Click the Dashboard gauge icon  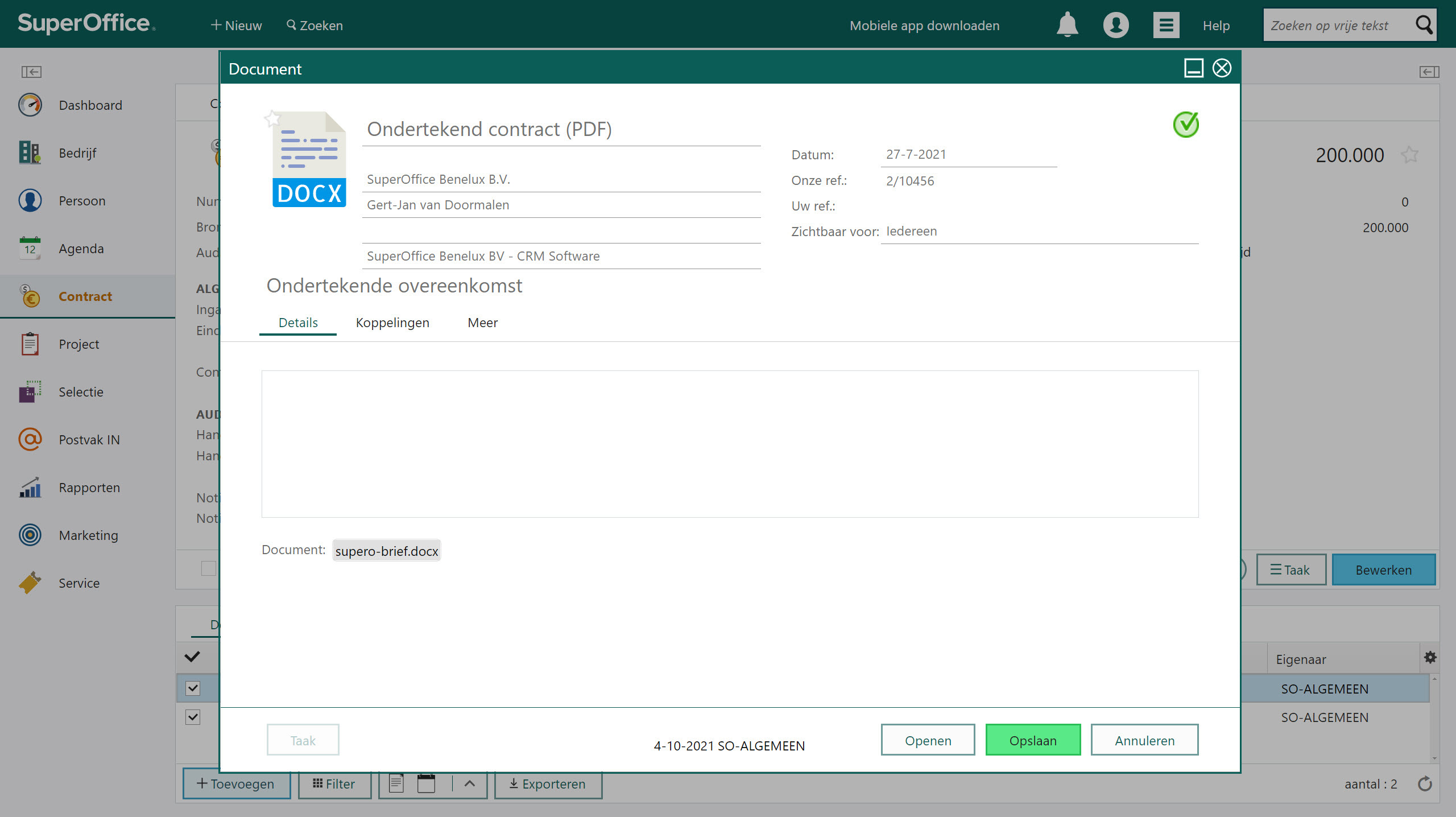click(x=30, y=105)
